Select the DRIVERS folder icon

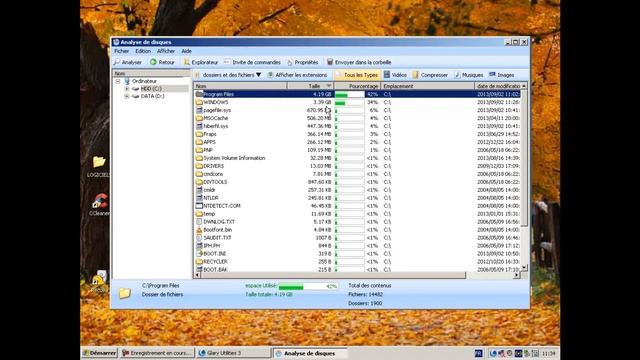point(199,166)
